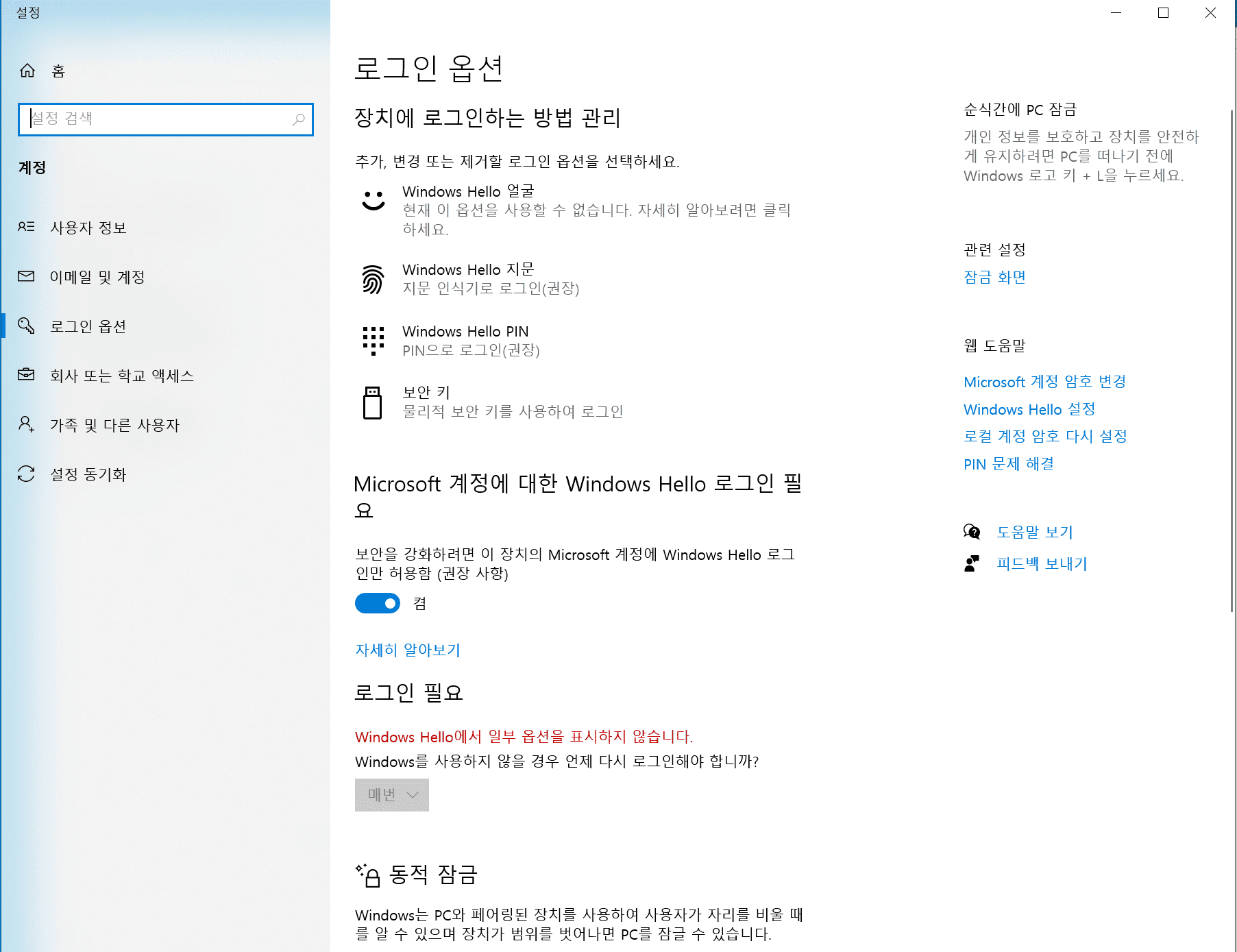Click the Windows Hello fingerprint icon

(373, 279)
